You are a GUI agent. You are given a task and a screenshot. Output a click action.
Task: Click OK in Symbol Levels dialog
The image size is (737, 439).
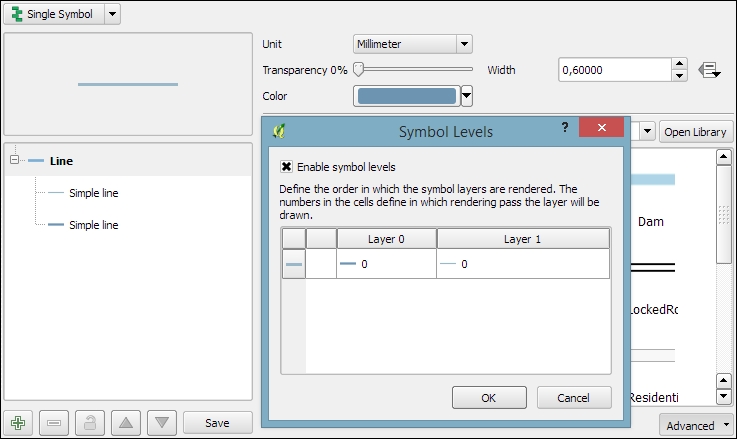point(489,398)
